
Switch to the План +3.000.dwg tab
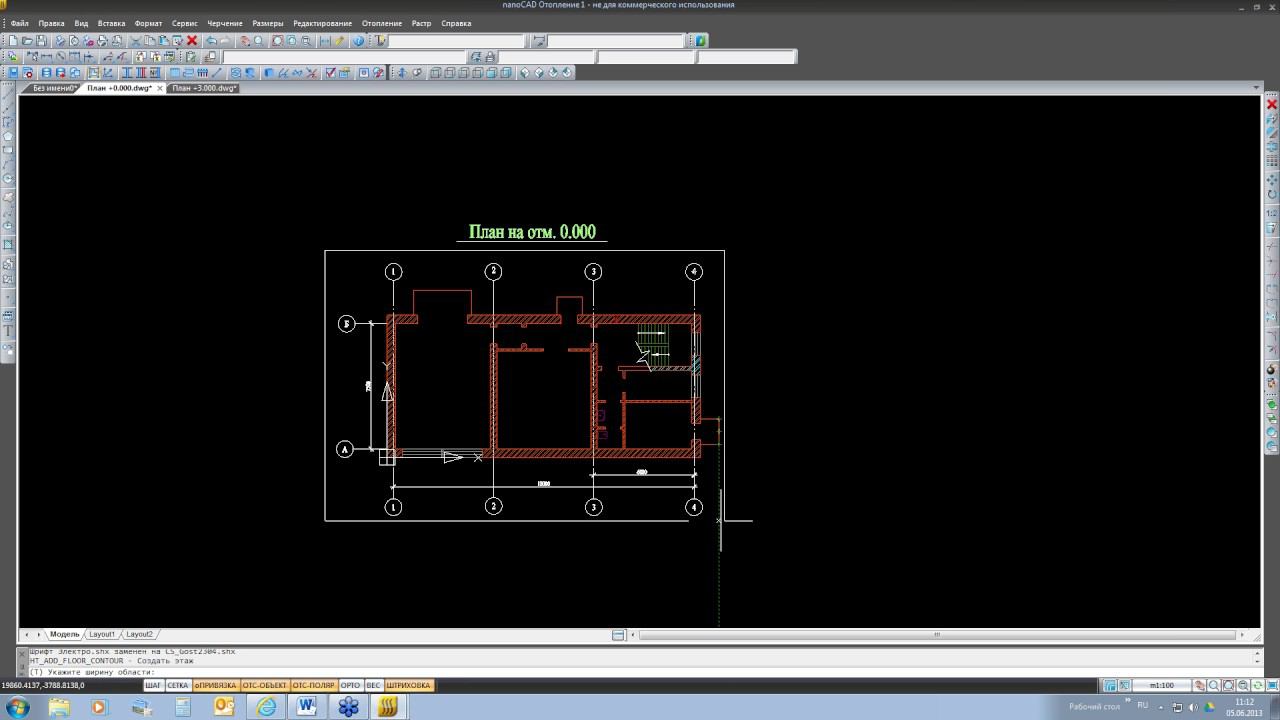204,88
